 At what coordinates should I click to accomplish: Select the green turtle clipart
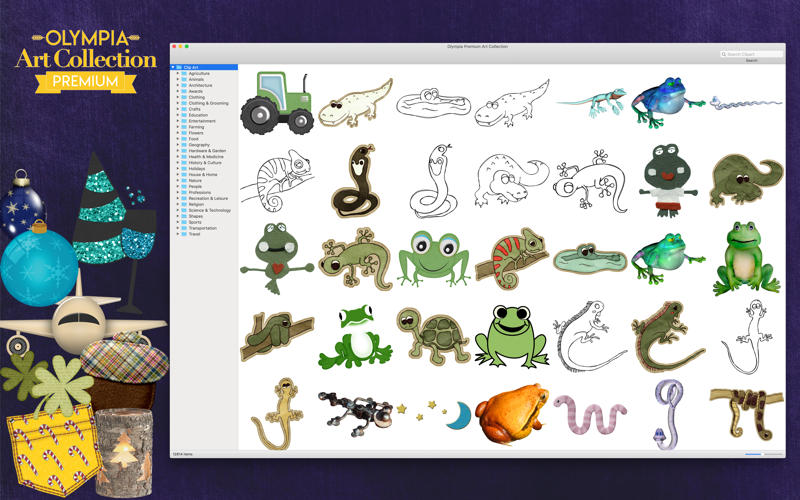point(433,336)
